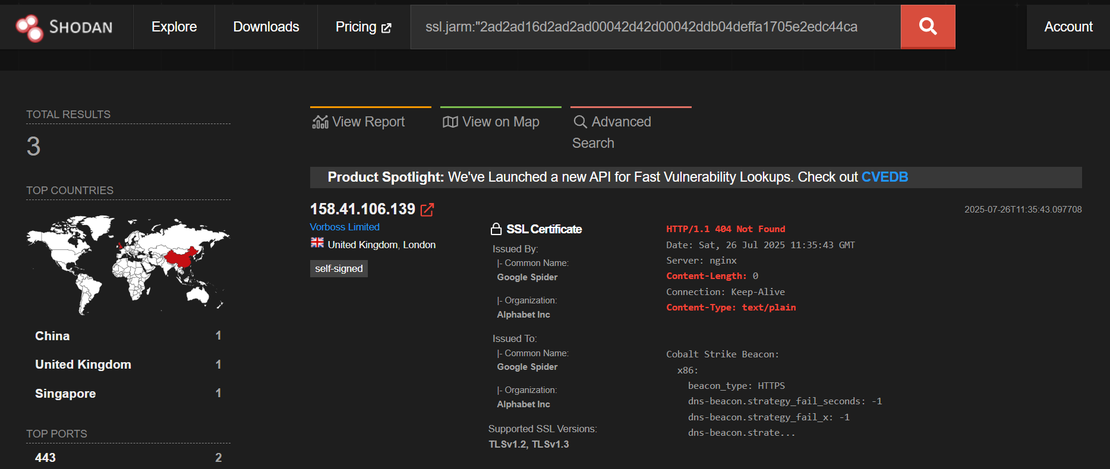The width and height of the screenshot is (1110, 469).
Task: Click the United Kingdom flag icon
Action: coord(317,244)
